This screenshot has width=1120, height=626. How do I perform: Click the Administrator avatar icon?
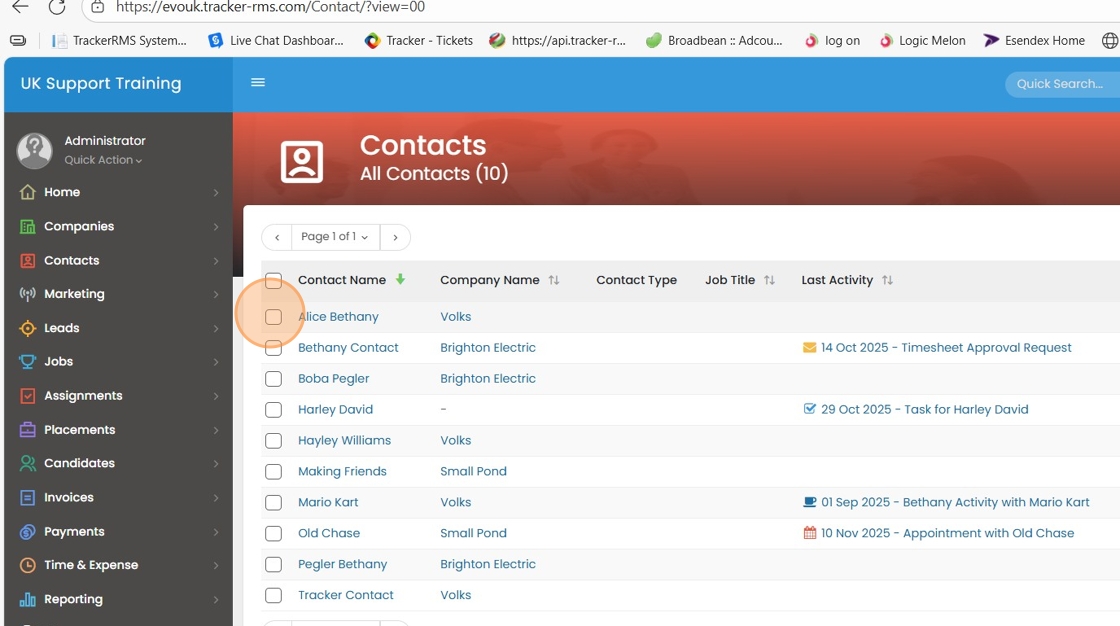[34, 150]
